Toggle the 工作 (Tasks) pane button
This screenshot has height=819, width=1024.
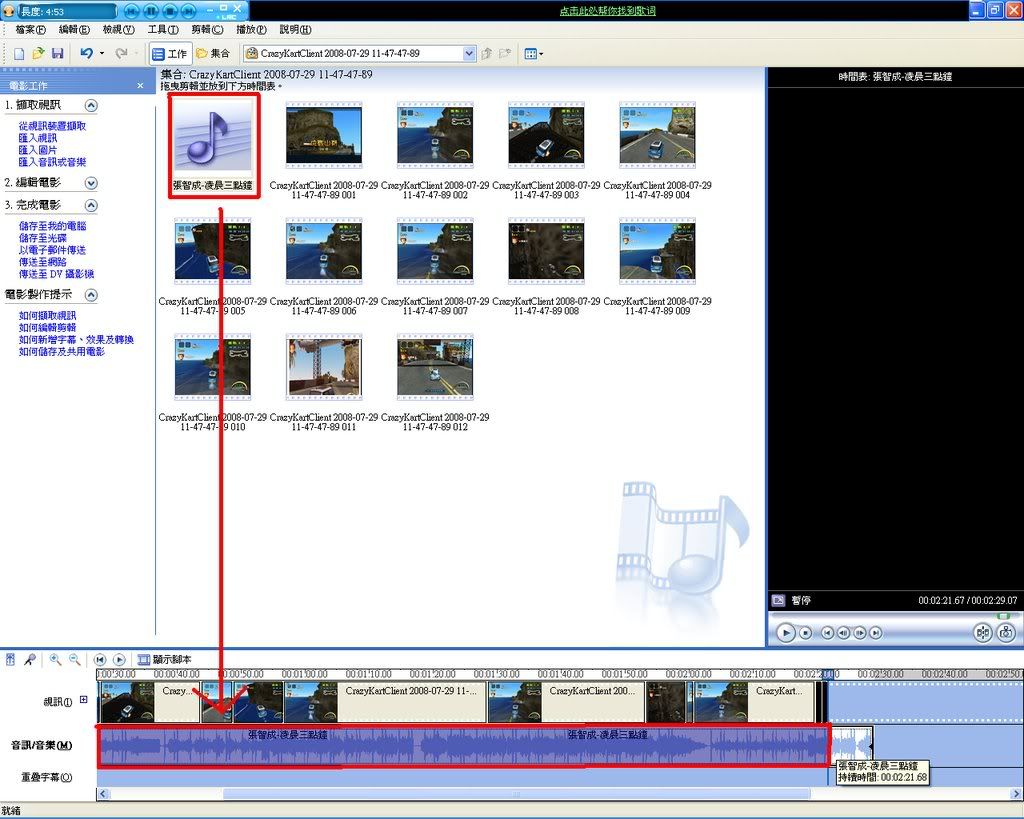169,53
